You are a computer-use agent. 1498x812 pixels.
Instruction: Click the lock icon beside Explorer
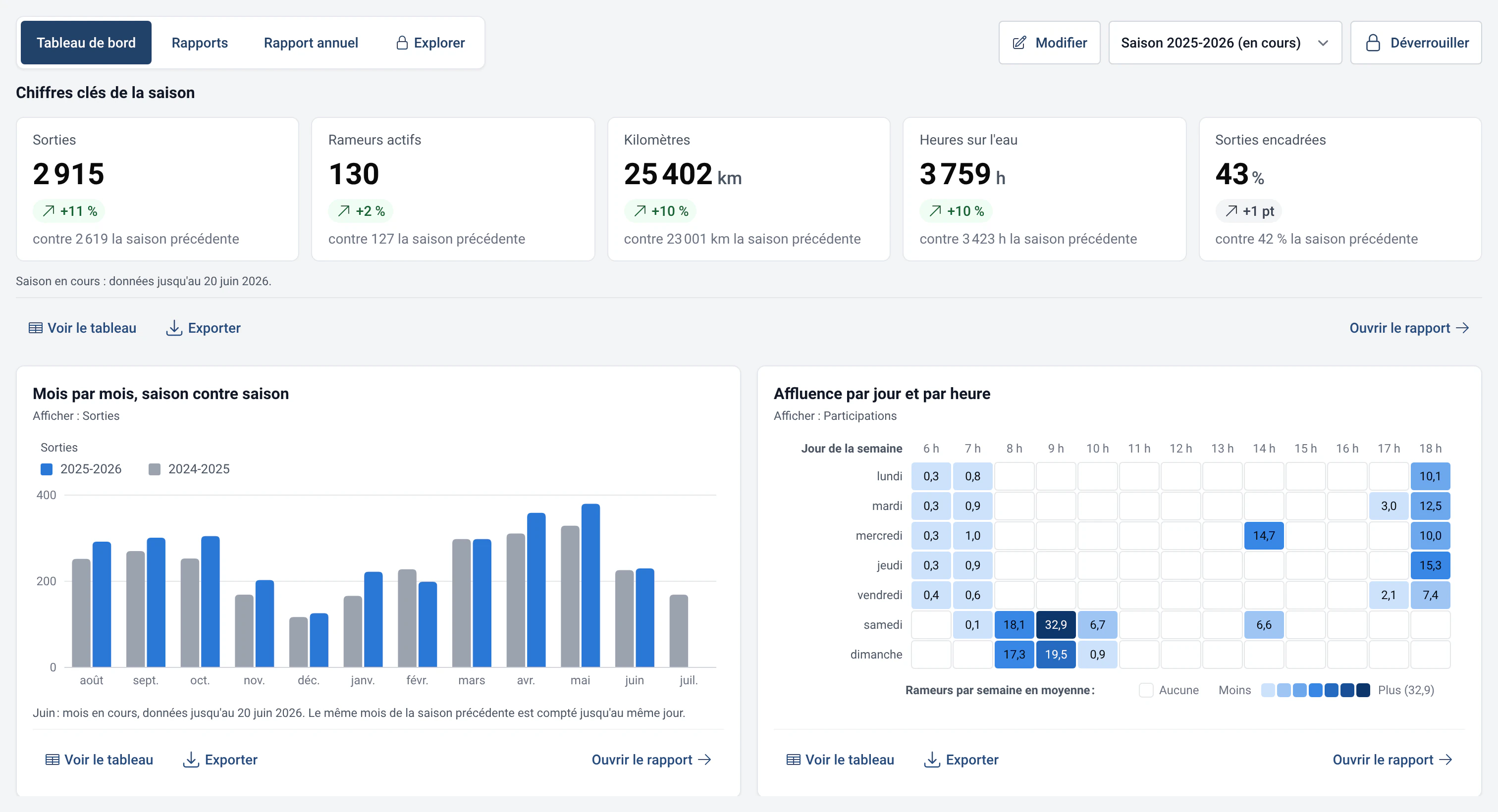point(402,43)
